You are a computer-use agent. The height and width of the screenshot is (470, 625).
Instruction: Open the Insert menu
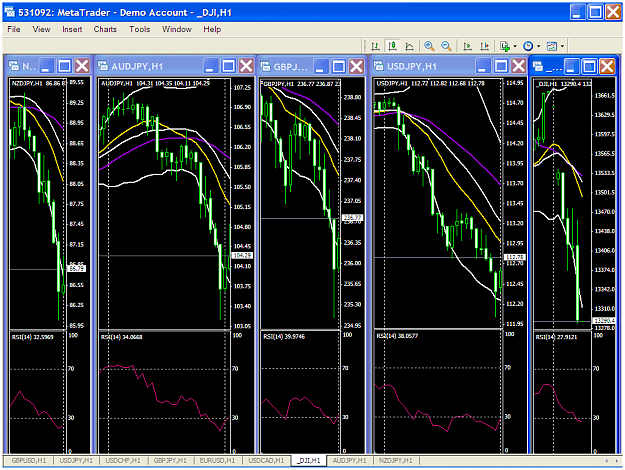point(72,29)
